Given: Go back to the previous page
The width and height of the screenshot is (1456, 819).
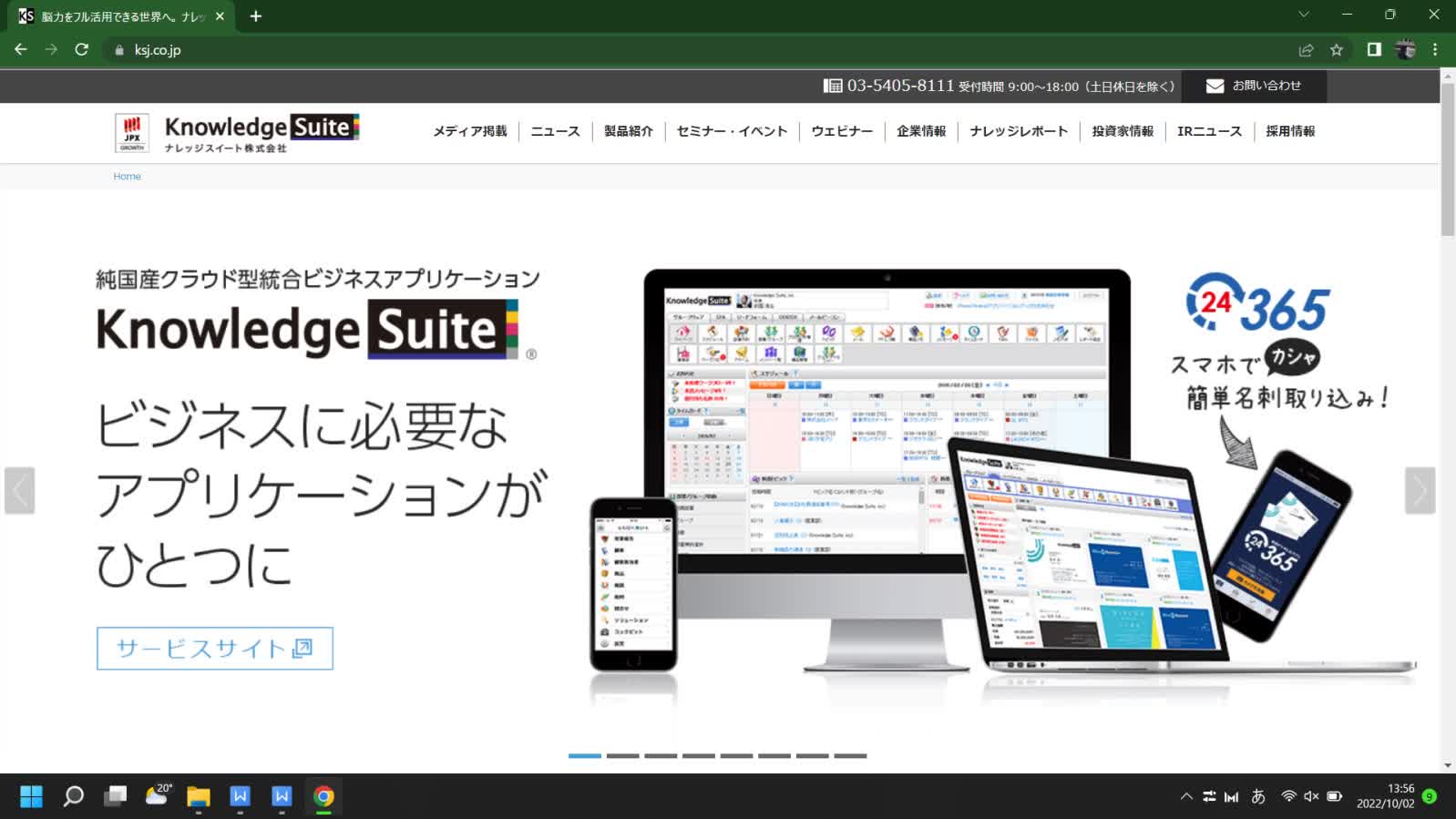Looking at the screenshot, I should [21, 50].
